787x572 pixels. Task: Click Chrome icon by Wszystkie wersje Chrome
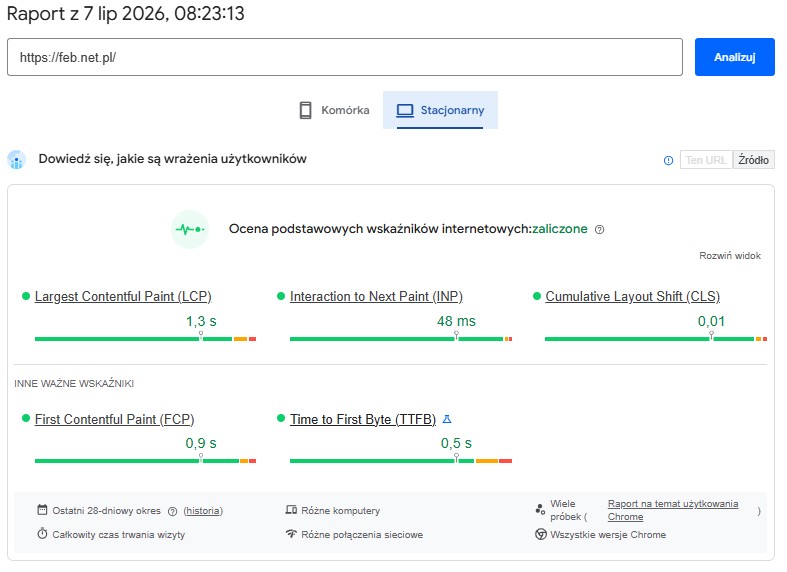pos(541,534)
